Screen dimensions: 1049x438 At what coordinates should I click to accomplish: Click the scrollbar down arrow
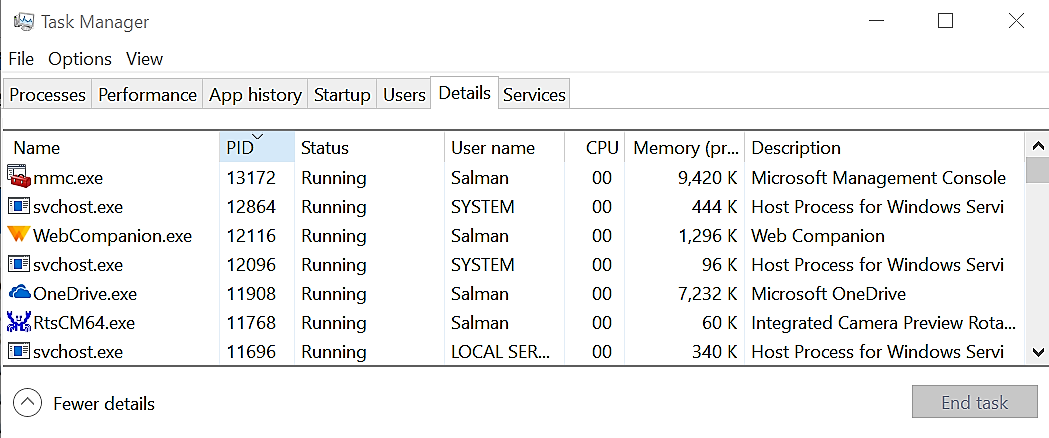tap(1038, 352)
